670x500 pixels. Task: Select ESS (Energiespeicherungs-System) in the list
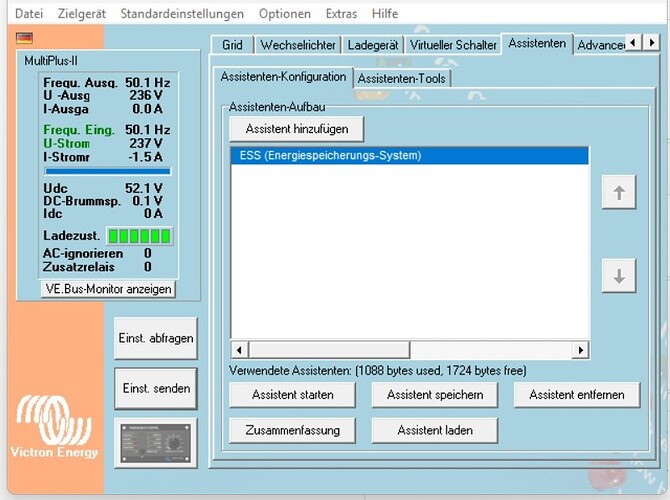(x=409, y=156)
